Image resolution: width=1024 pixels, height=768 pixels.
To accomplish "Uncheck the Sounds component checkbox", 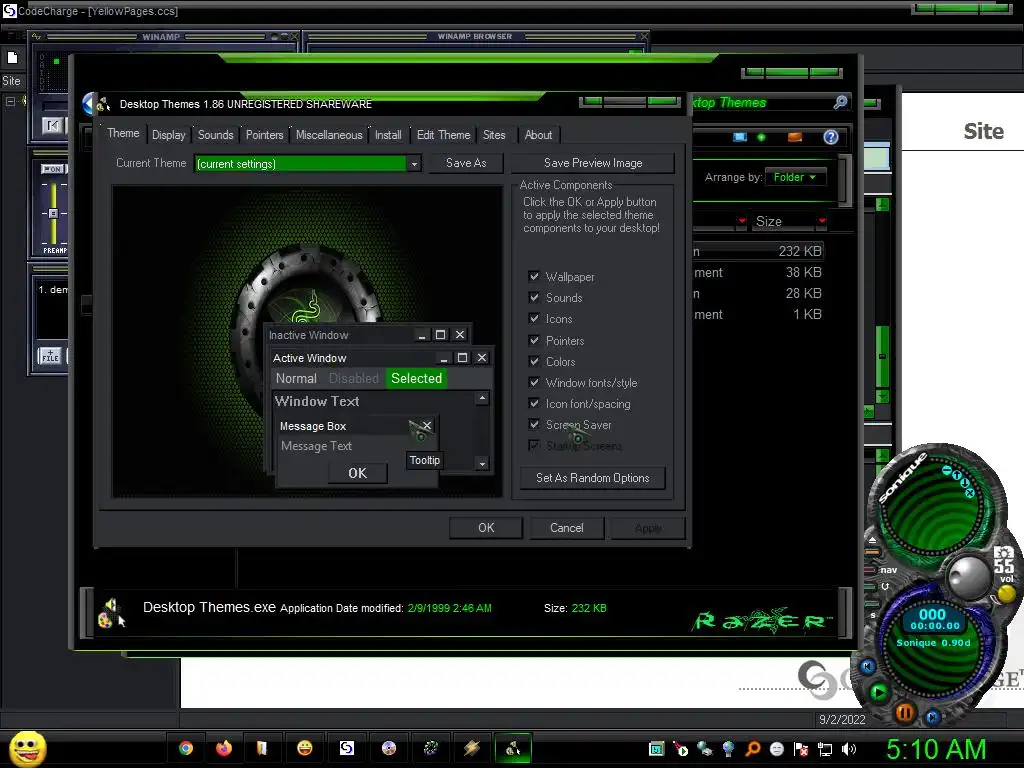I will [534, 297].
